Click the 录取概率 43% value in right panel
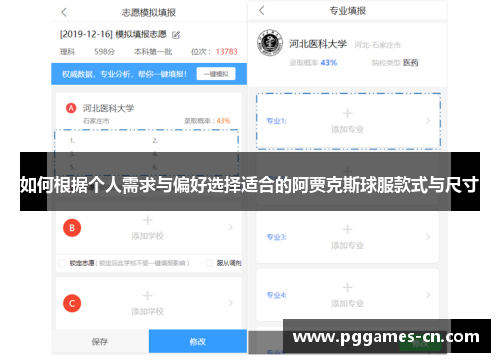Screen dimensions: 500x362 coord(329,63)
